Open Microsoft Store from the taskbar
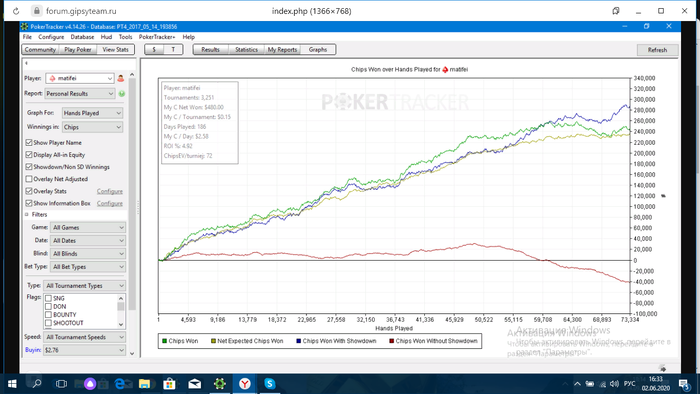The height and width of the screenshot is (394, 700). (169, 384)
